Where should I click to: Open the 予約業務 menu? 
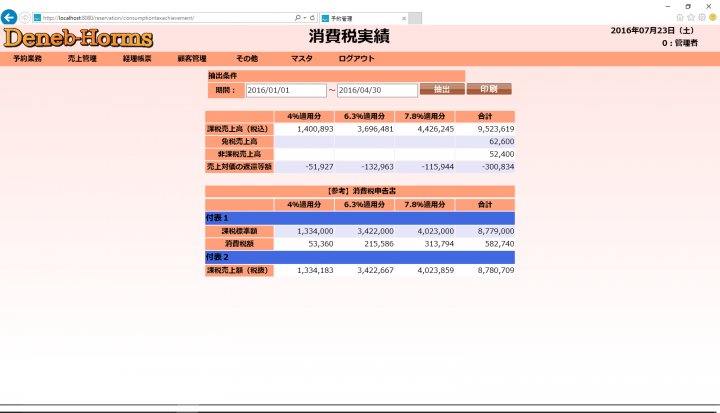tap(28, 59)
